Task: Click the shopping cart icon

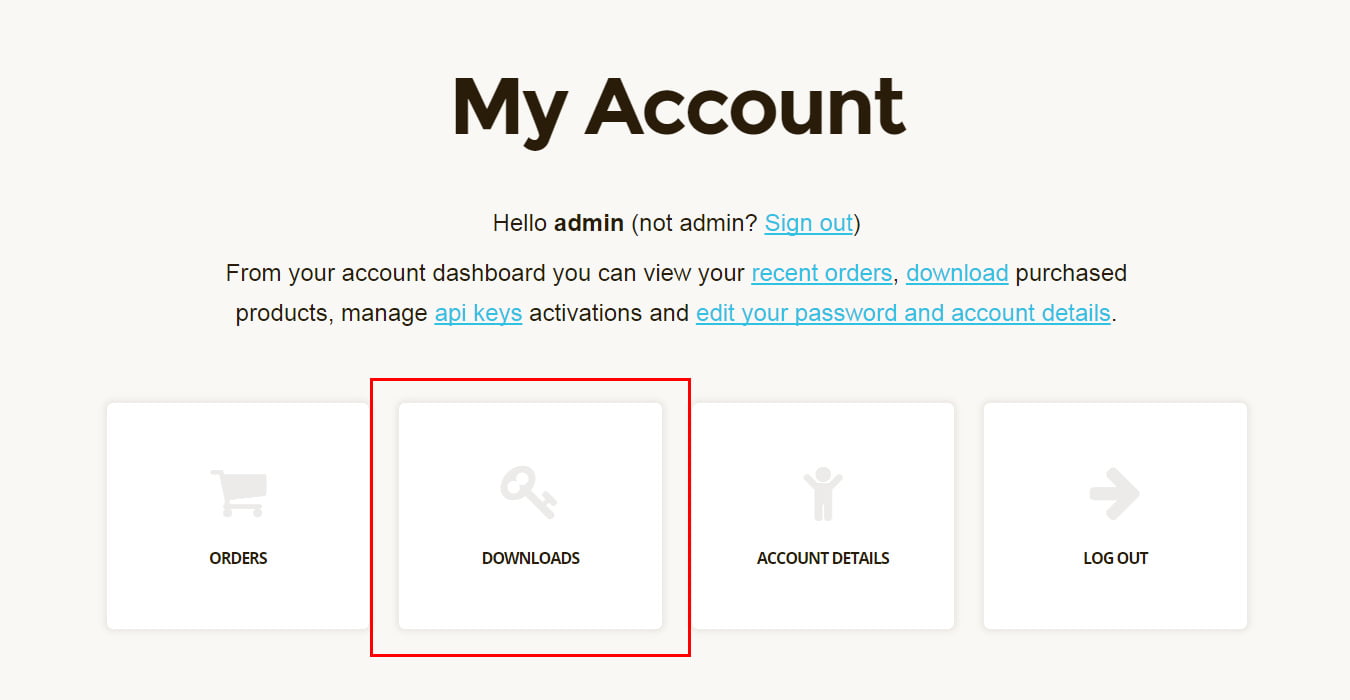Action: tap(238, 493)
